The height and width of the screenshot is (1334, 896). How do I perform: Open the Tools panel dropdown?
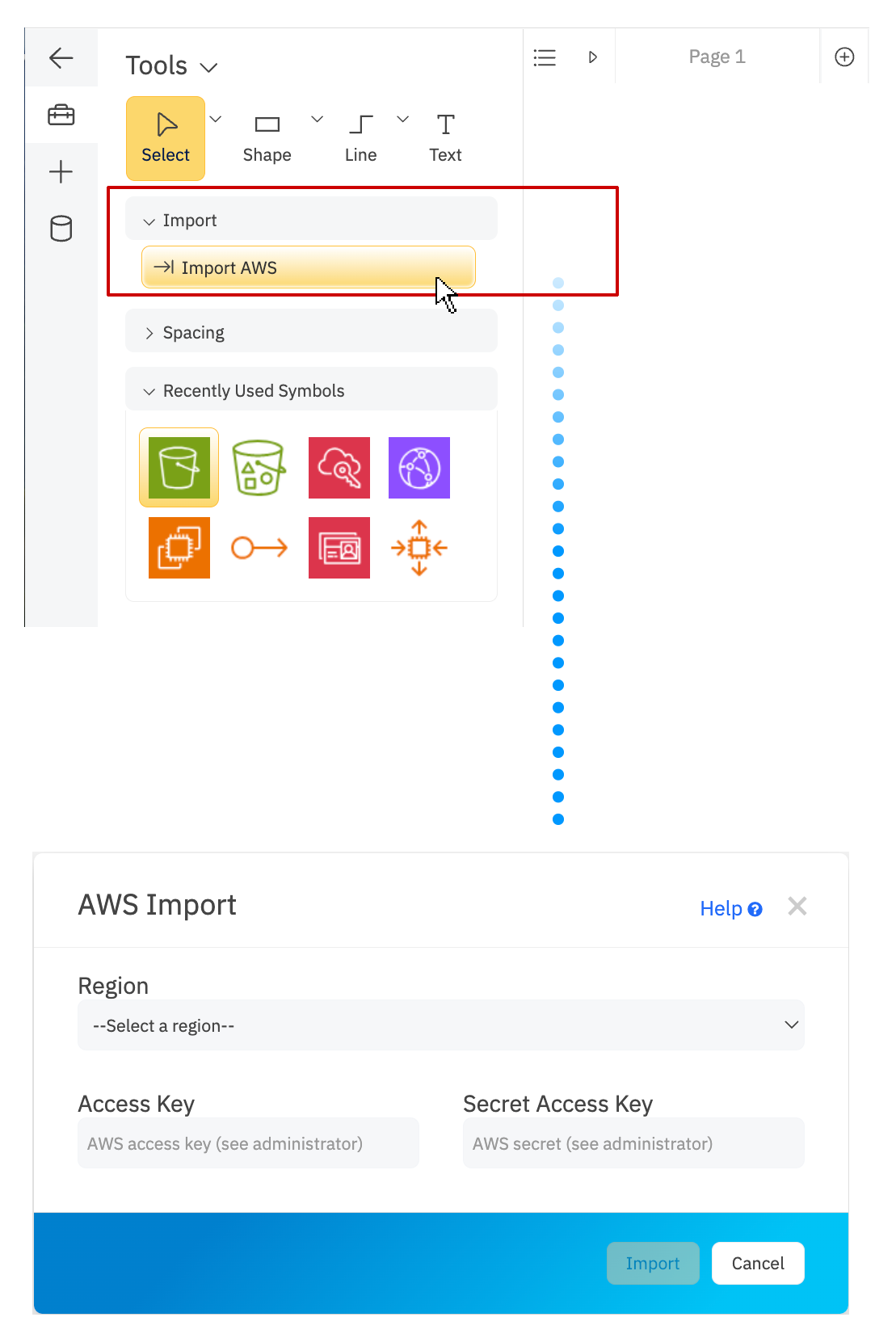click(x=208, y=67)
